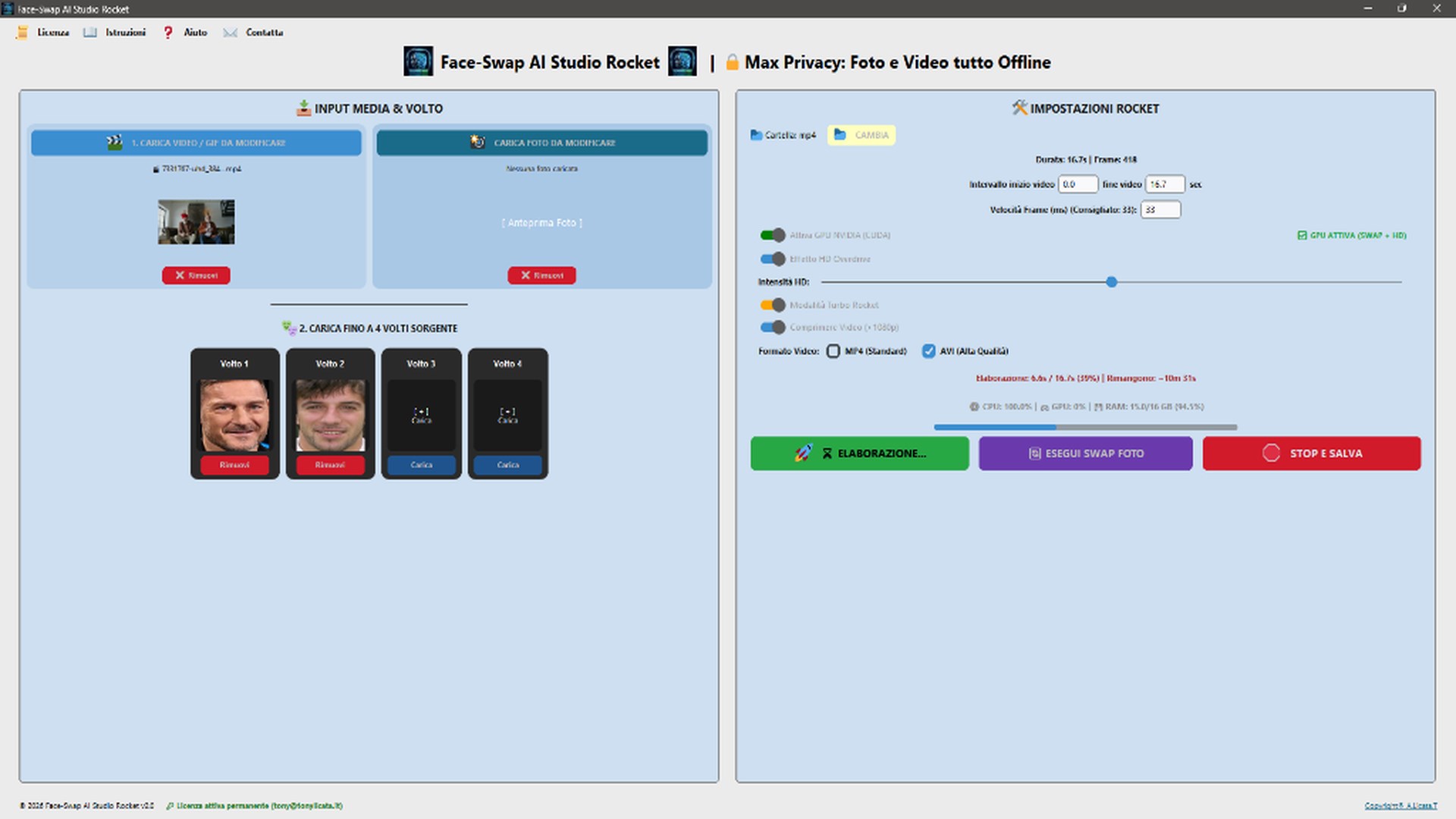Screen dimensions: 1456x819
Task: Open the loaded video thumbnail preview
Action: [196, 222]
